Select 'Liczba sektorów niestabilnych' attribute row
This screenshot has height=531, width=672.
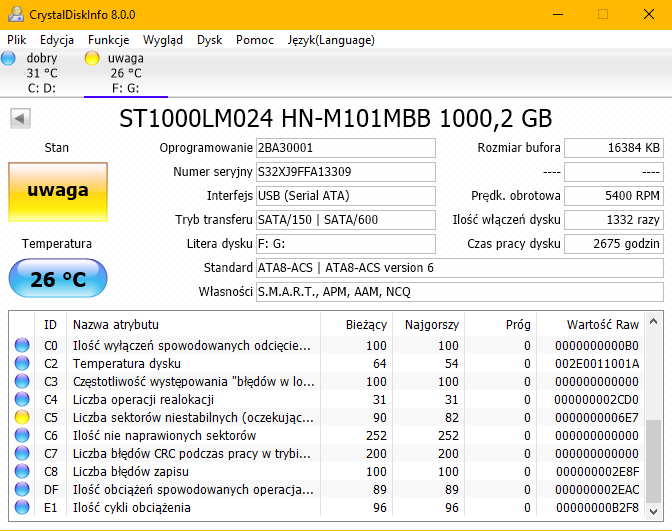327,417
